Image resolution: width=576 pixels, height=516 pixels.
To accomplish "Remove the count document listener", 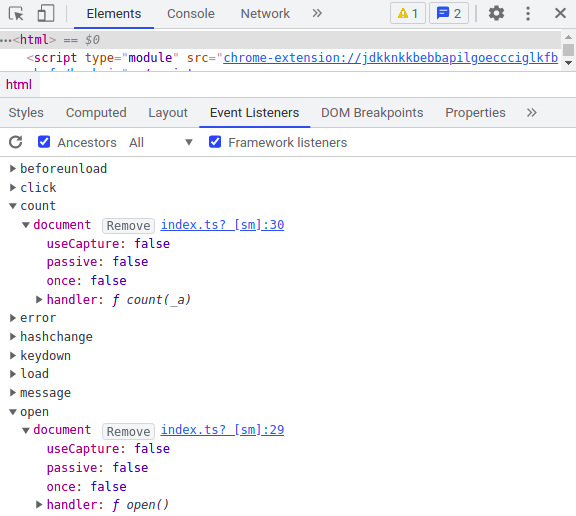I will point(129,225).
